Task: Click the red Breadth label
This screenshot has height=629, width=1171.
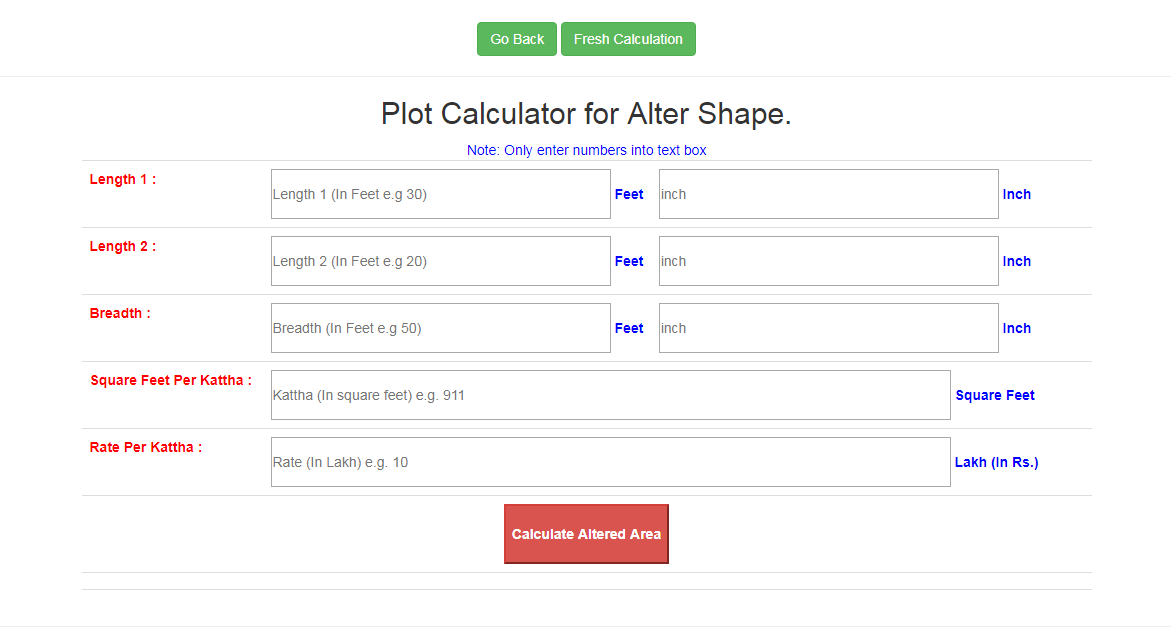Action: [x=120, y=313]
